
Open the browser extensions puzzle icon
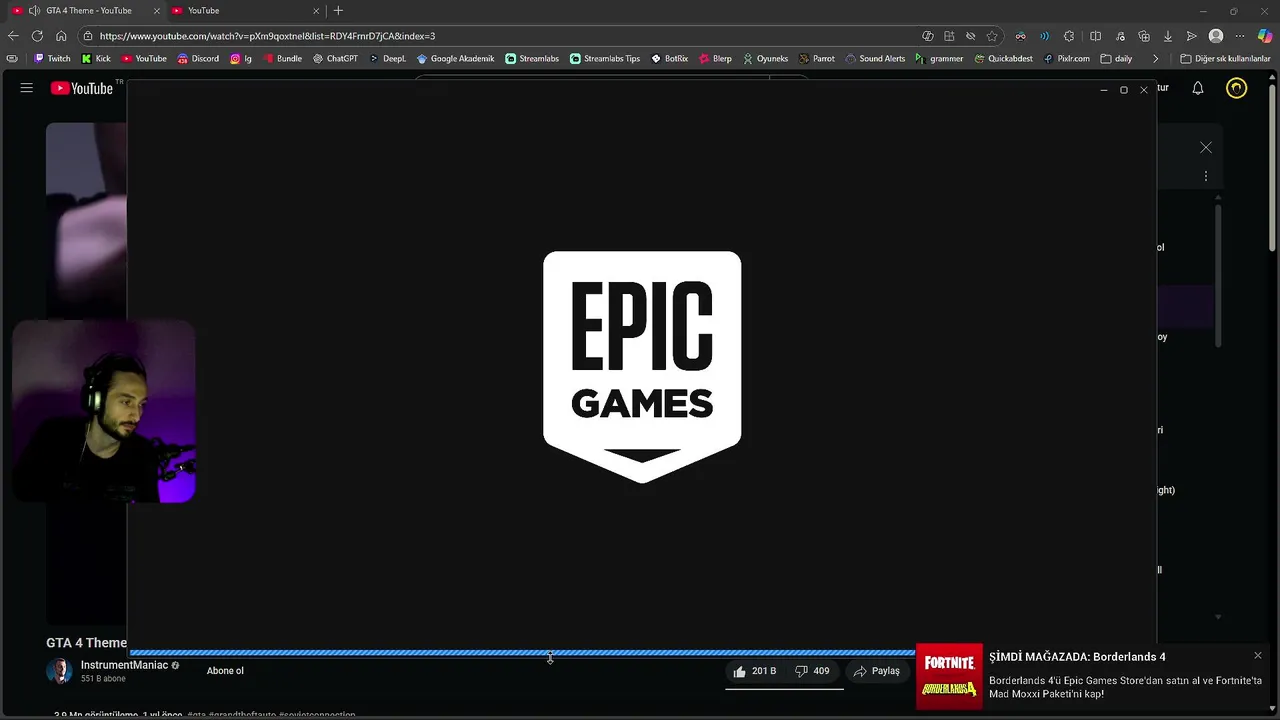[1069, 36]
